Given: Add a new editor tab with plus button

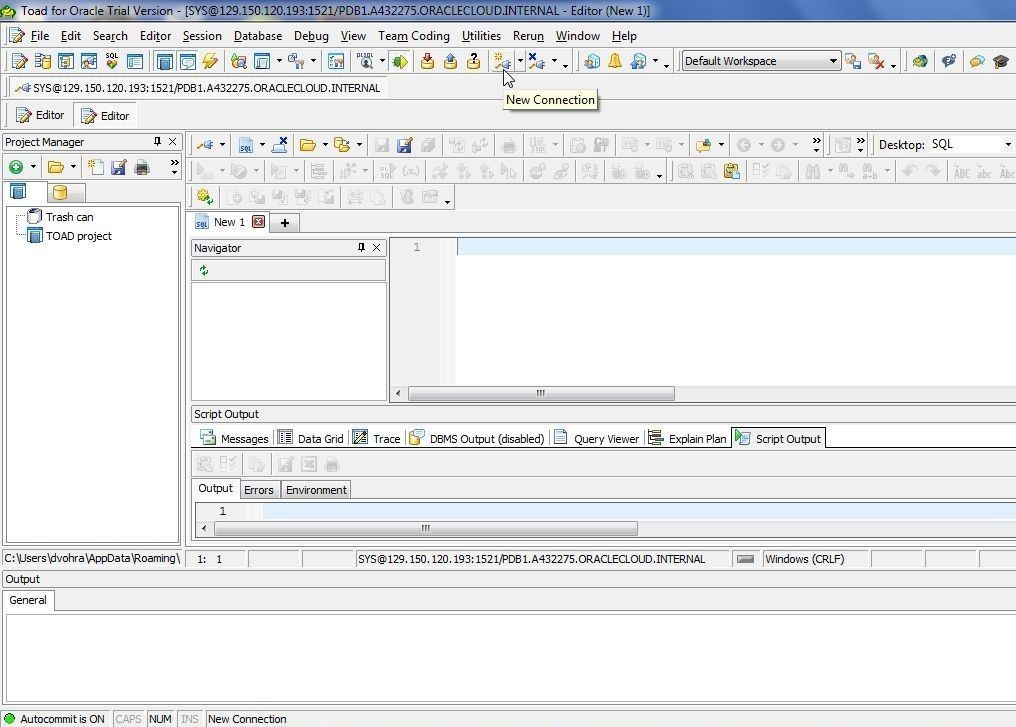Looking at the screenshot, I should (284, 223).
